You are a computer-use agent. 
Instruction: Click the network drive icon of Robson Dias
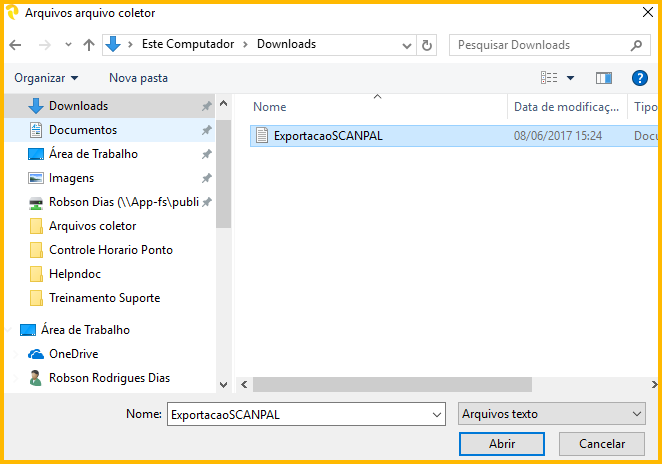36,203
